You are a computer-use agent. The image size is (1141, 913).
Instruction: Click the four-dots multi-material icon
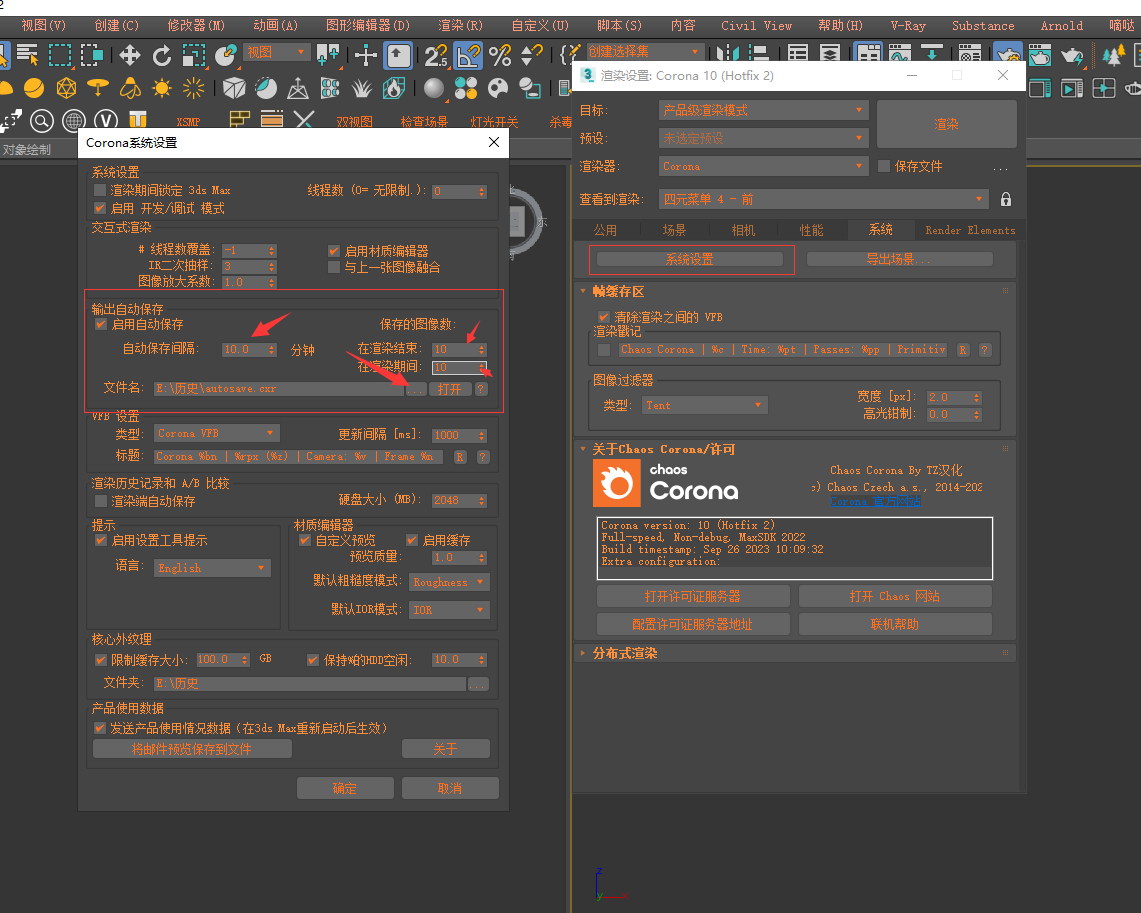(x=466, y=89)
